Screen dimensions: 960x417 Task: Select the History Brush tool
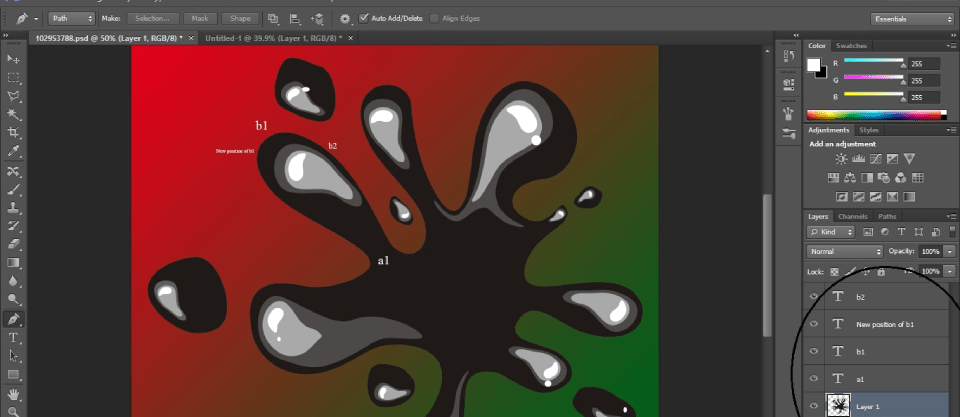(13, 227)
